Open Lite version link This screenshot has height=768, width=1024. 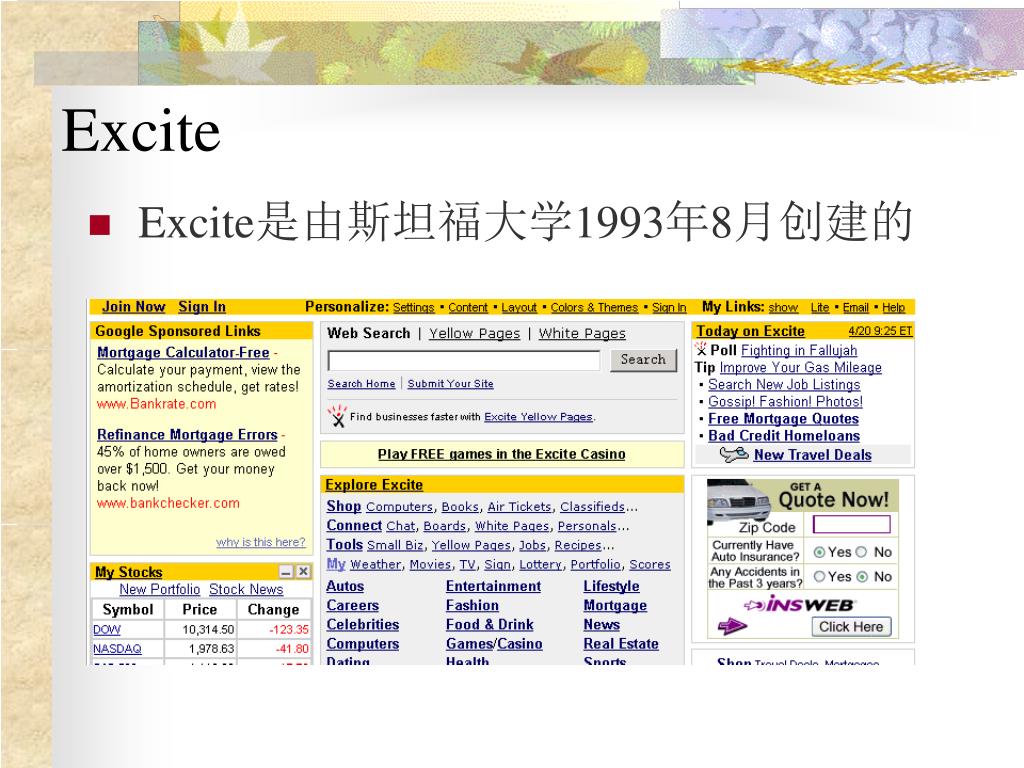pyautogui.click(x=820, y=308)
